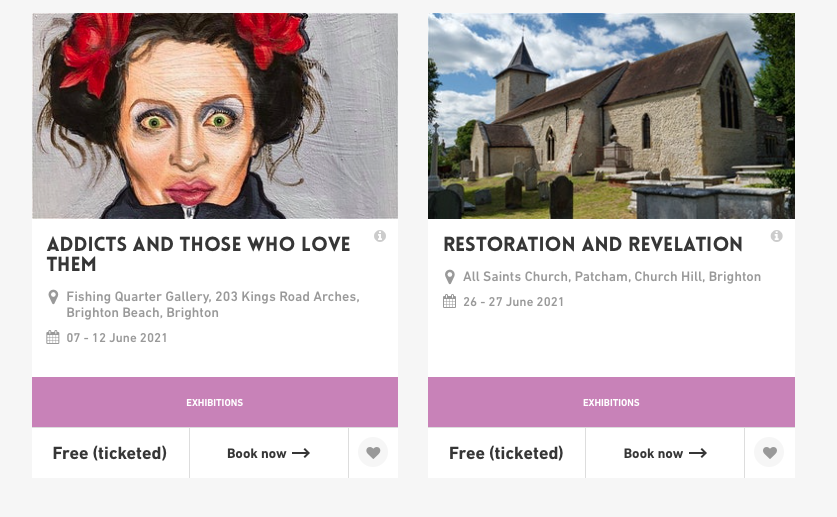The image size is (837, 517).
Task: Favorite the Addicts and Those Who Love Them event
Action: point(373,453)
